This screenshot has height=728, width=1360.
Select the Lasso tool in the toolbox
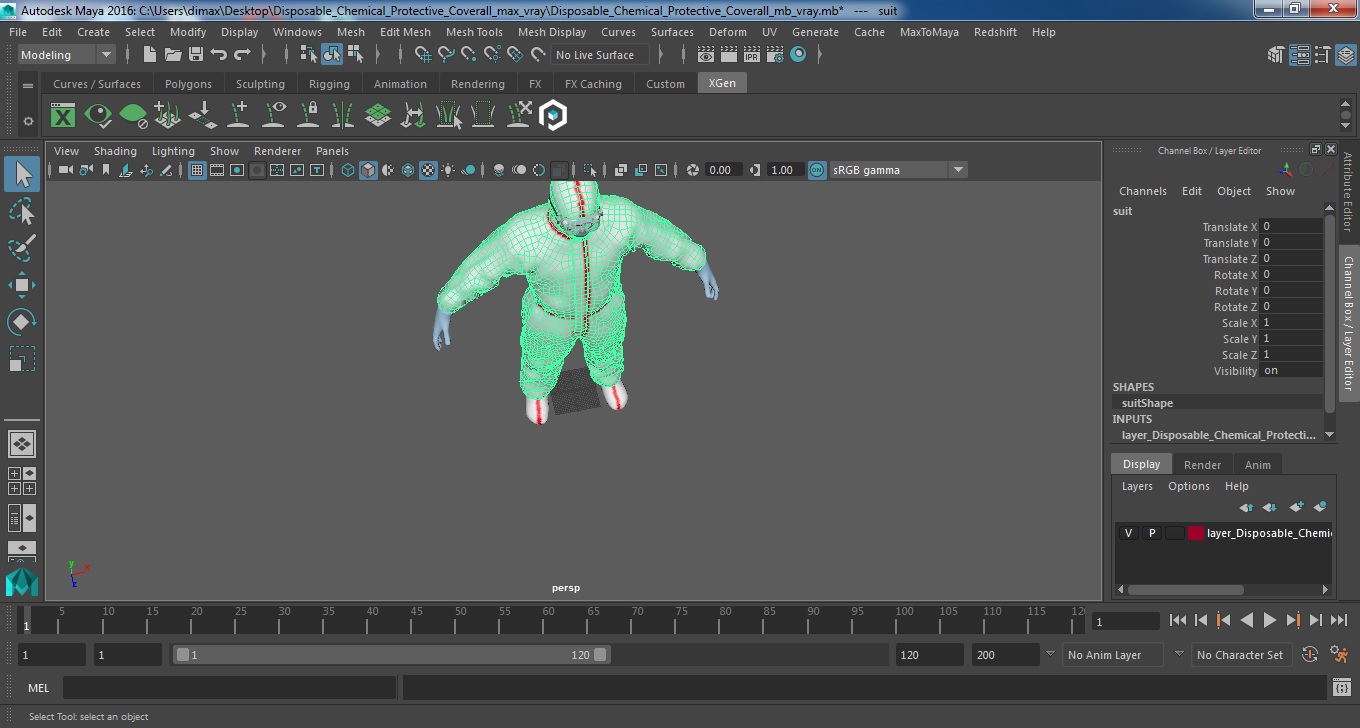[22, 211]
